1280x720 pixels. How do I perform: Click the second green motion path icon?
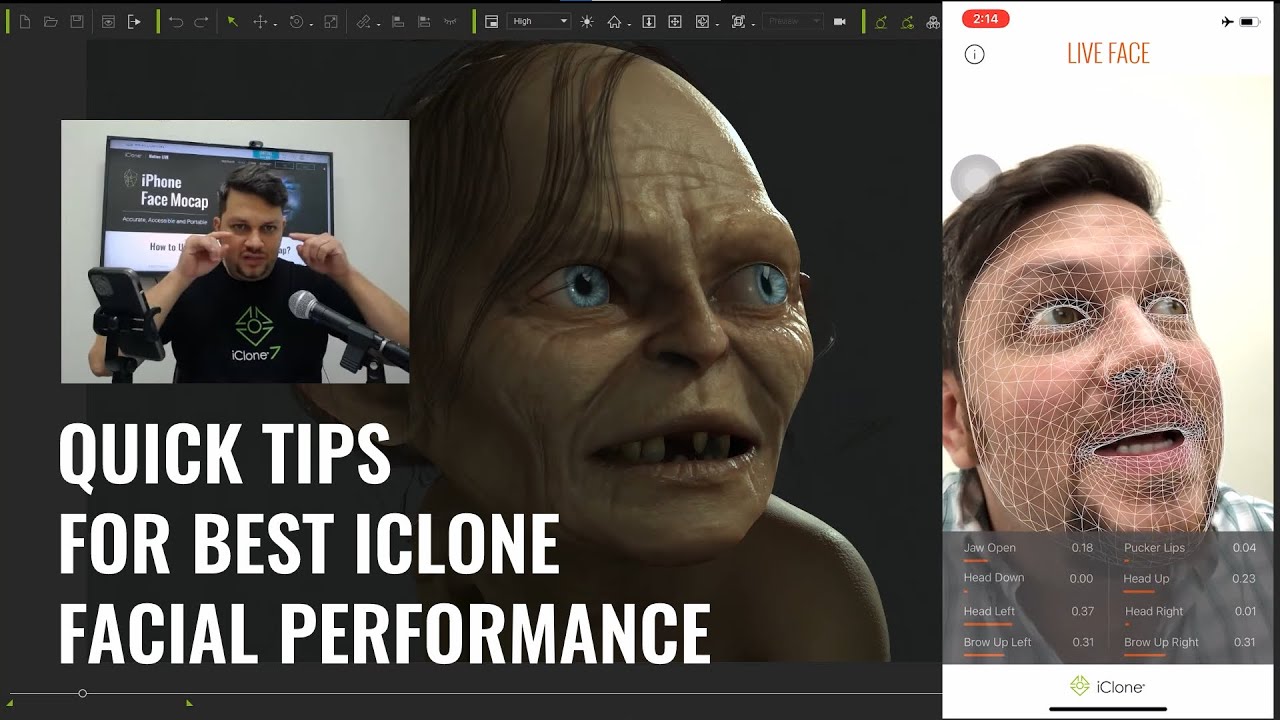tap(907, 21)
